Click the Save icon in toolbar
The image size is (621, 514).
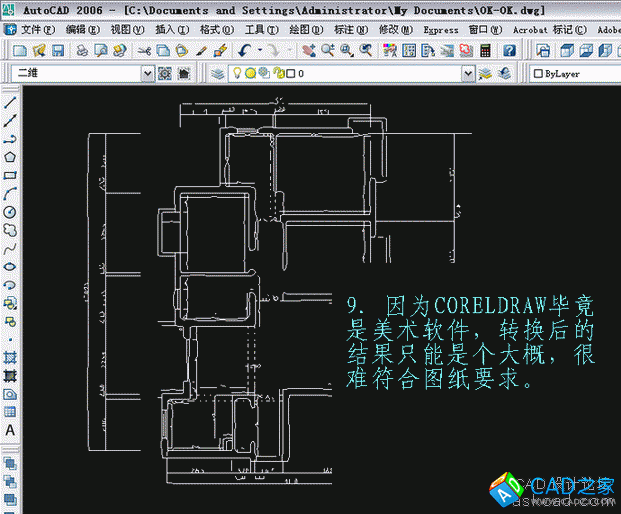tap(58, 50)
